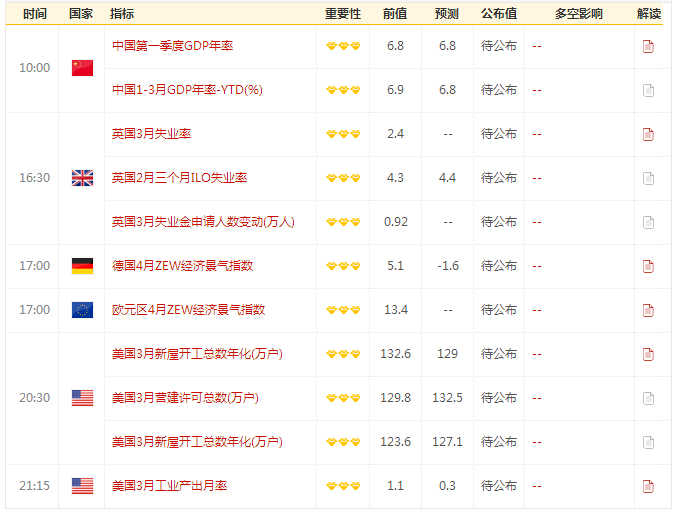
Task: Open 美国3月新屋开工总数年化 link with forecast 129
Action: 197,354
